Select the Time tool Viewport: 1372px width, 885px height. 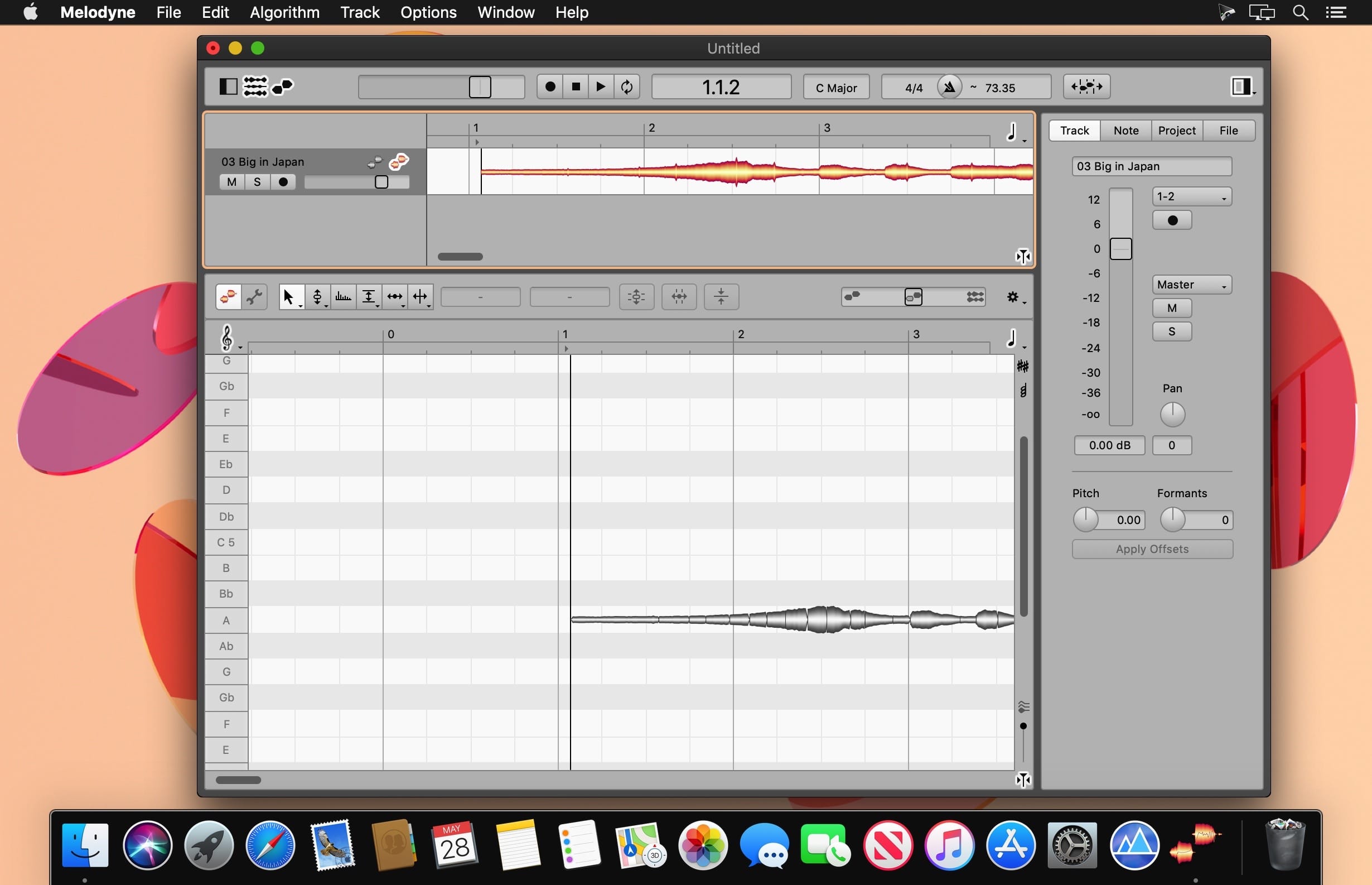coord(394,297)
